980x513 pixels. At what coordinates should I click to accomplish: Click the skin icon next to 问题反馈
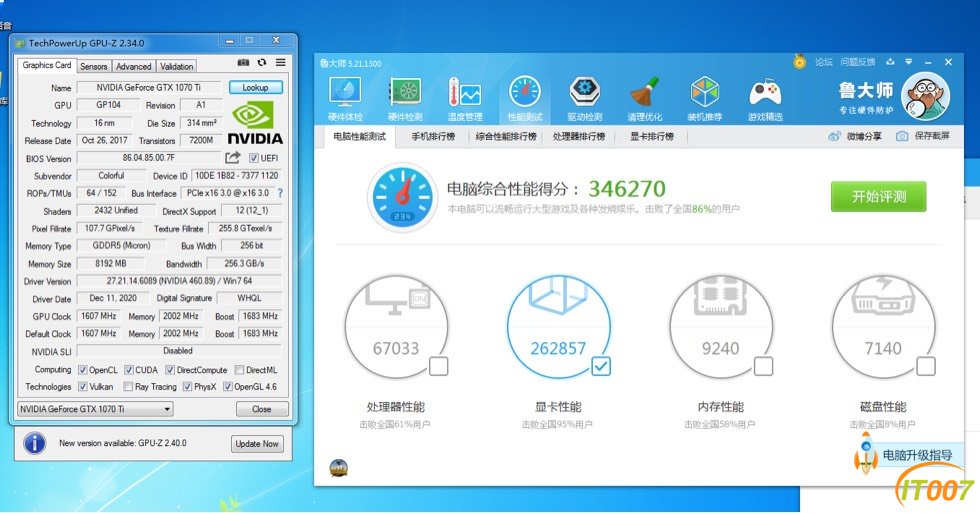point(890,62)
